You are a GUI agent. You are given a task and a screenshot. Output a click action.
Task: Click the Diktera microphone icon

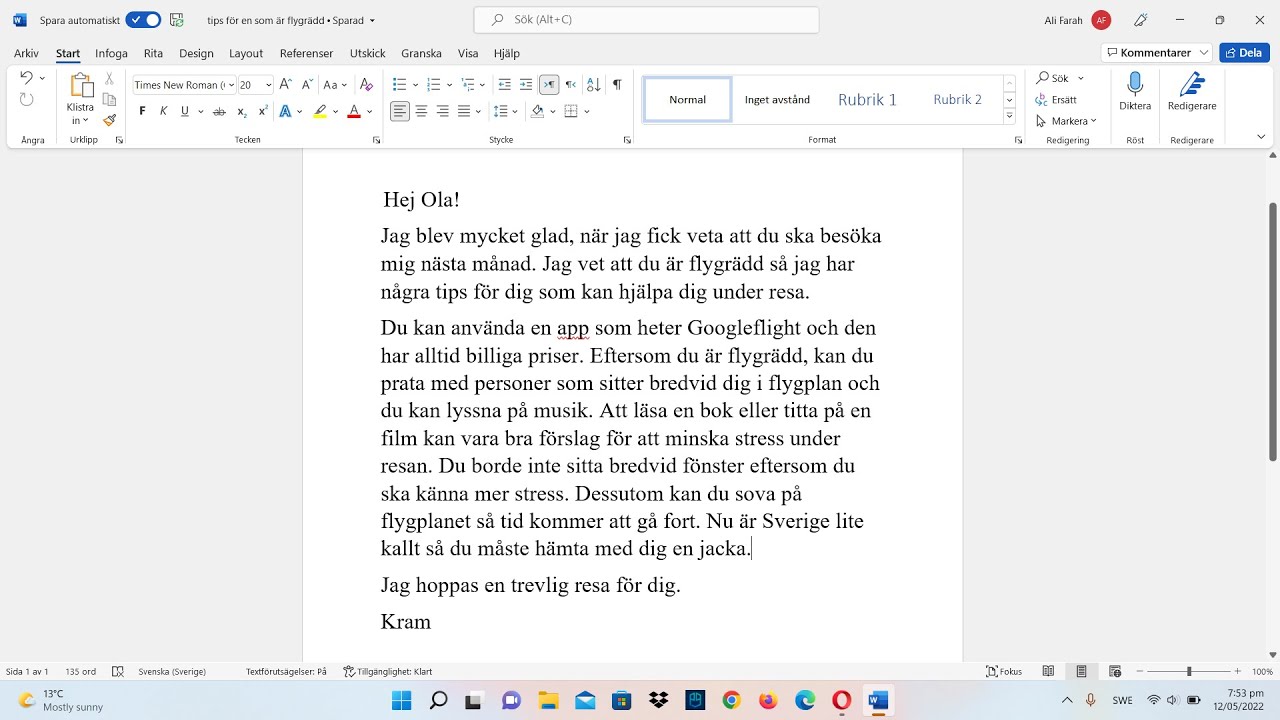[1135, 84]
